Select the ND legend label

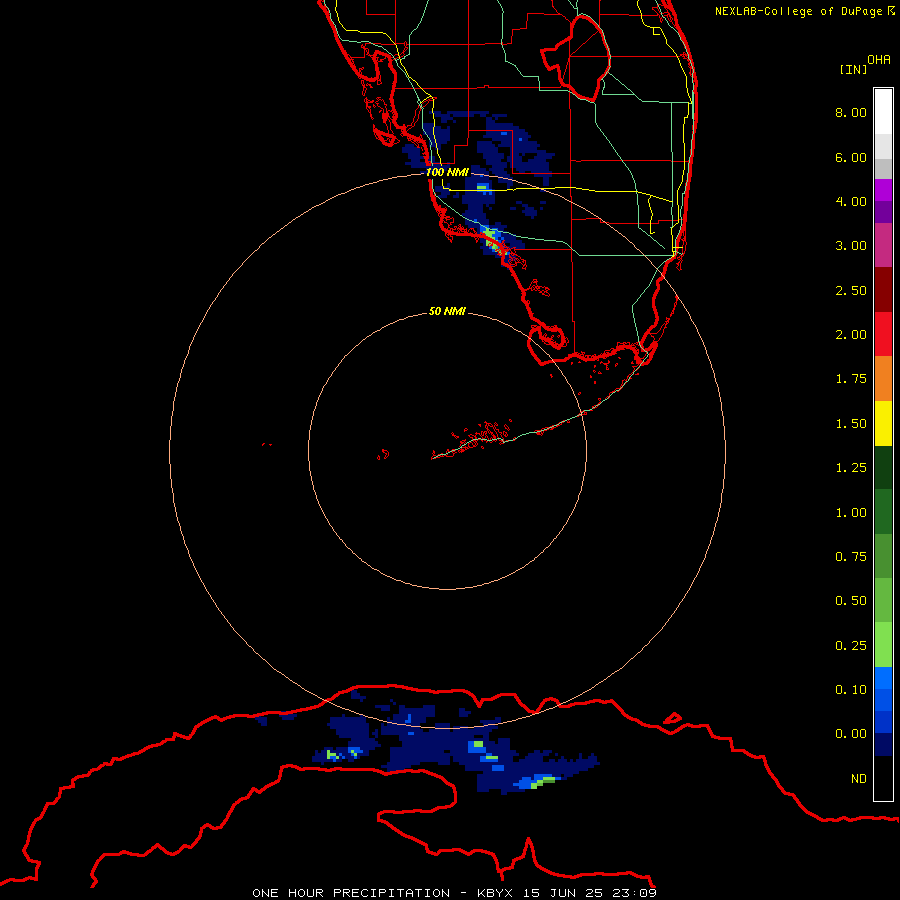[x=859, y=779]
